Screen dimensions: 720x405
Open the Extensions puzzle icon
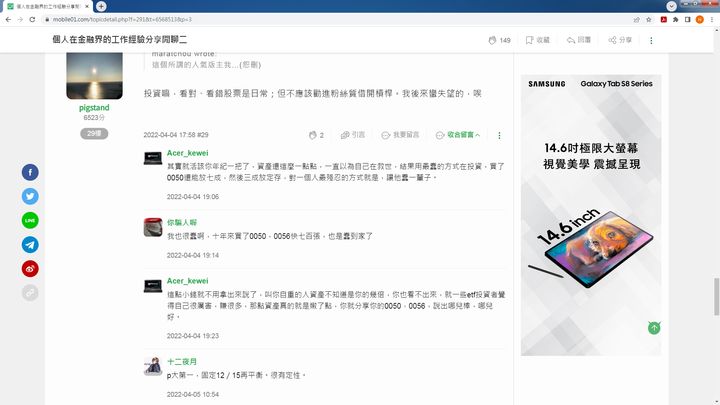(x=675, y=19)
